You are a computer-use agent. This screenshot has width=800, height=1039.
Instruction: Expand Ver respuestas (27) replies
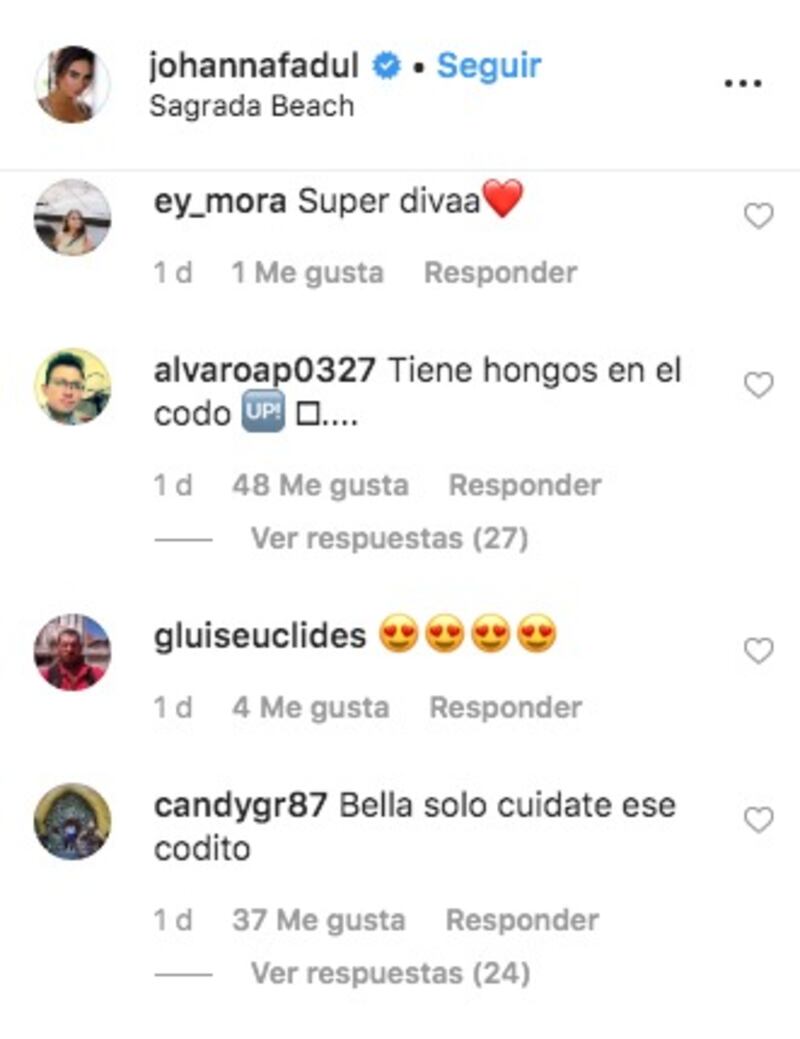[389, 538]
